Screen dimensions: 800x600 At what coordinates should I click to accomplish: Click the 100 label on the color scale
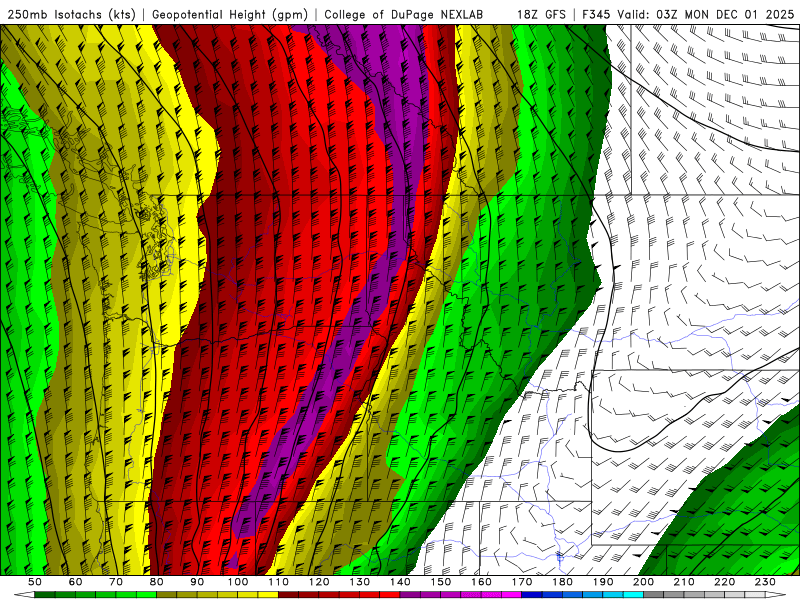click(x=238, y=582)
